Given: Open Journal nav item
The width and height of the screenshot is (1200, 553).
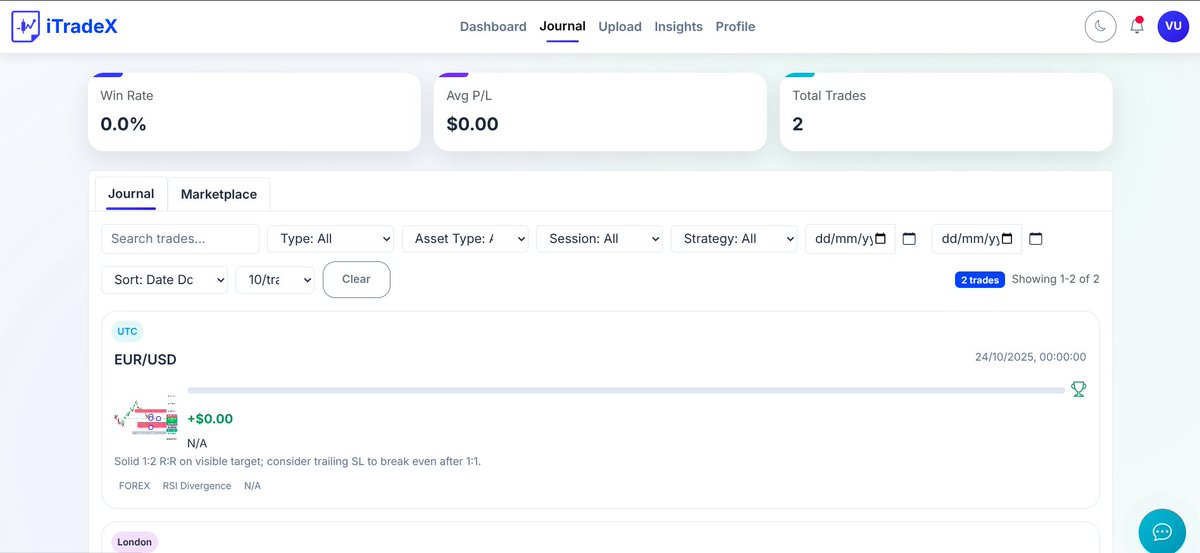Looking at the screenshot, I should (x=562, y=26).
